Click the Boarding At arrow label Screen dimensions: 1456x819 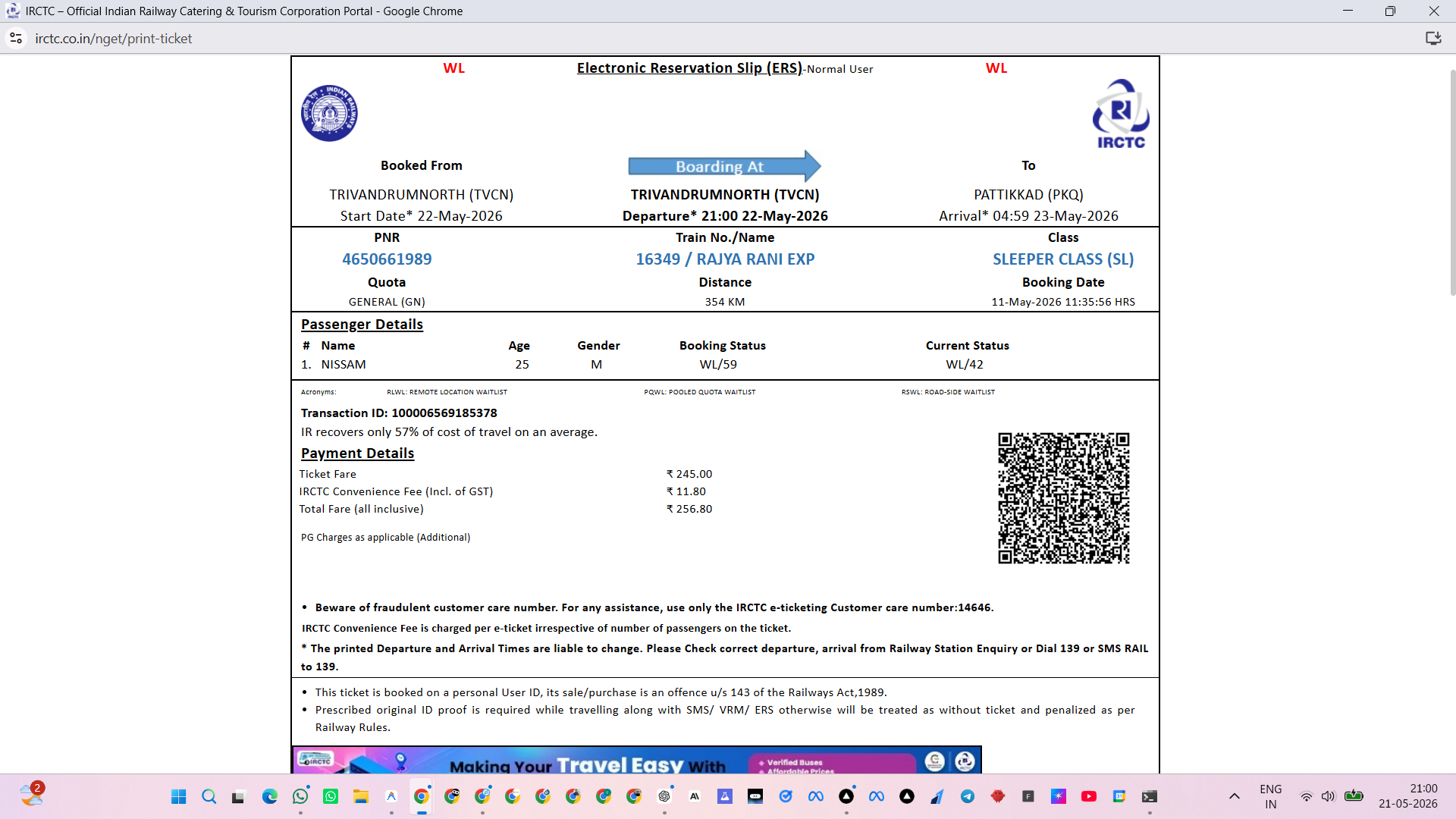tap(724, 166)
